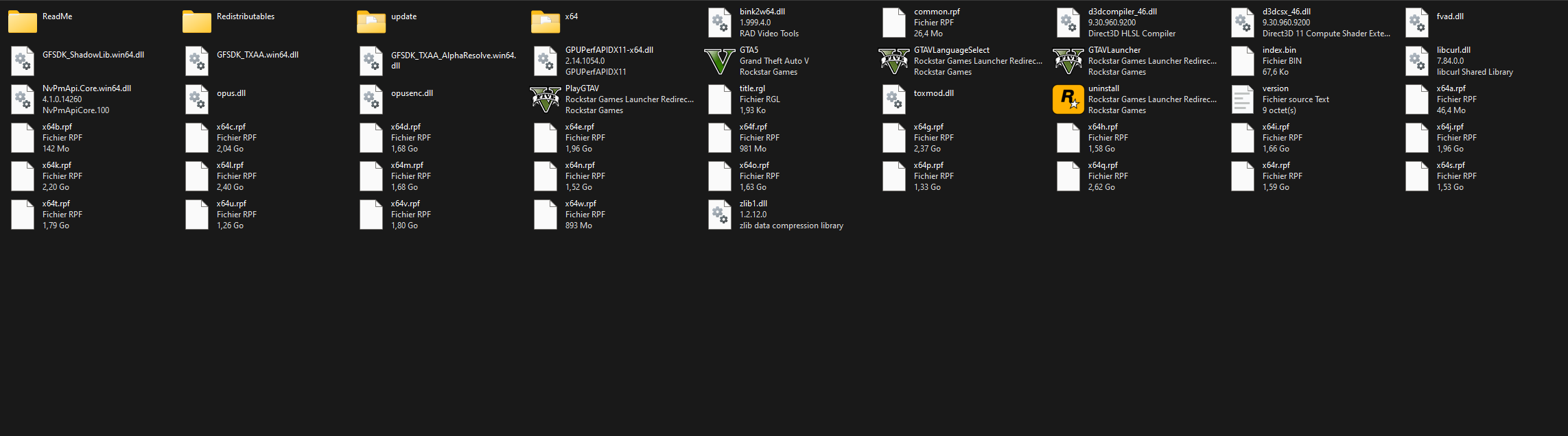Select the Rockstar uninstall icon

tap(1068, 99)
